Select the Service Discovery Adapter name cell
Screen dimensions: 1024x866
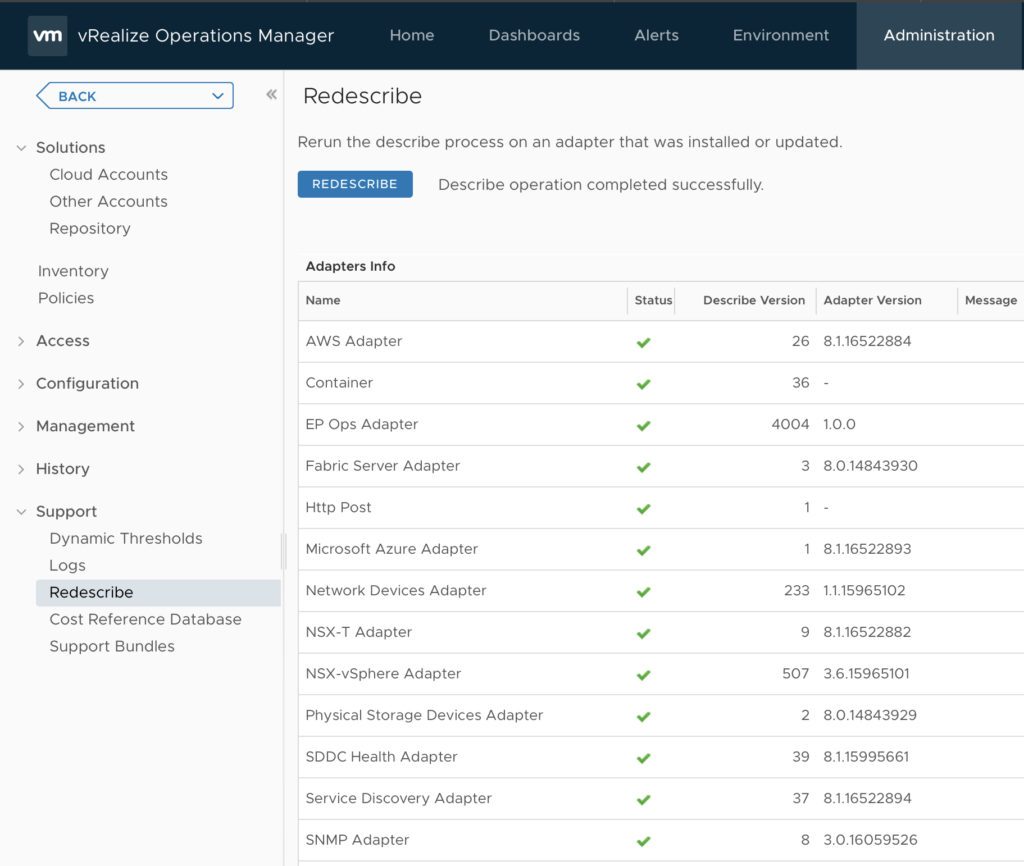pos(398,798)
